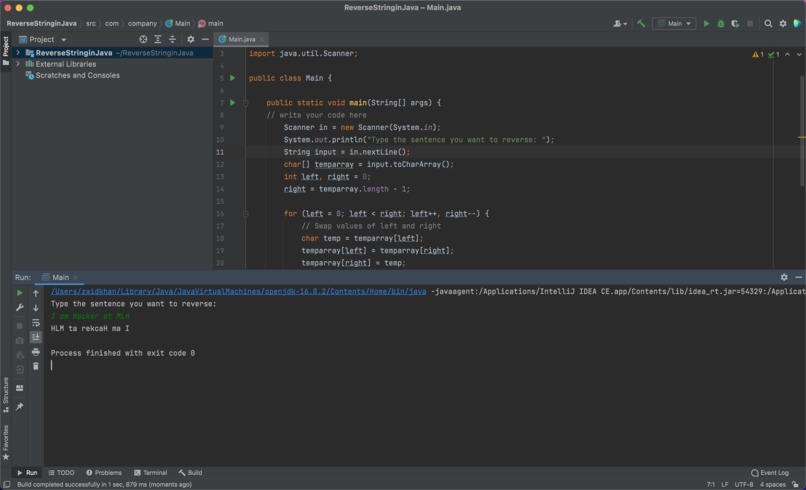Click the green typo check indicator
Viewport: 806px width, 490px height.
(774, 54)
